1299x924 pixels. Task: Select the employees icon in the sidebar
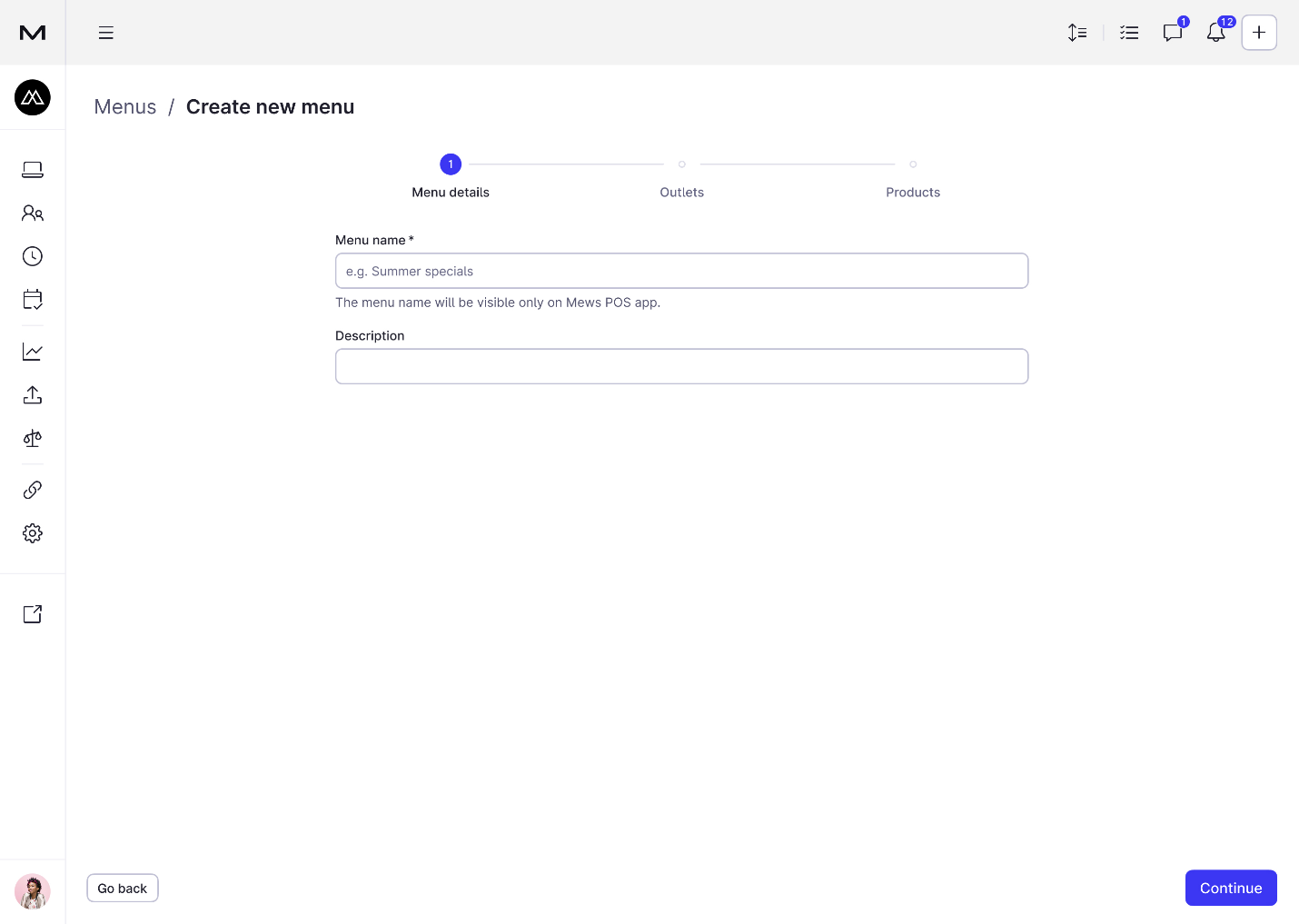32,213
